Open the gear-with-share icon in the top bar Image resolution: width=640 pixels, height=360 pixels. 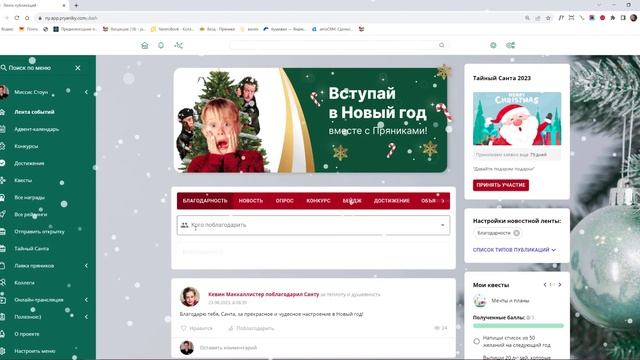pos(510,45)
